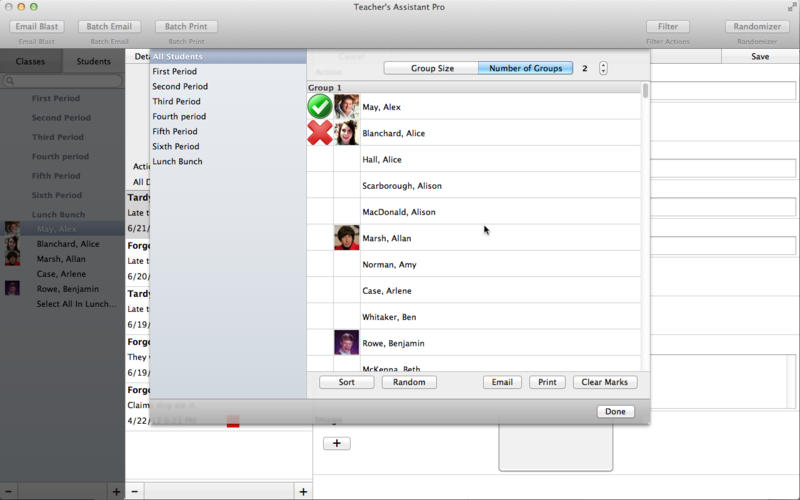The image size is (800, 500).
Task: Select All Students in the class list
Action: coord(177,57)
